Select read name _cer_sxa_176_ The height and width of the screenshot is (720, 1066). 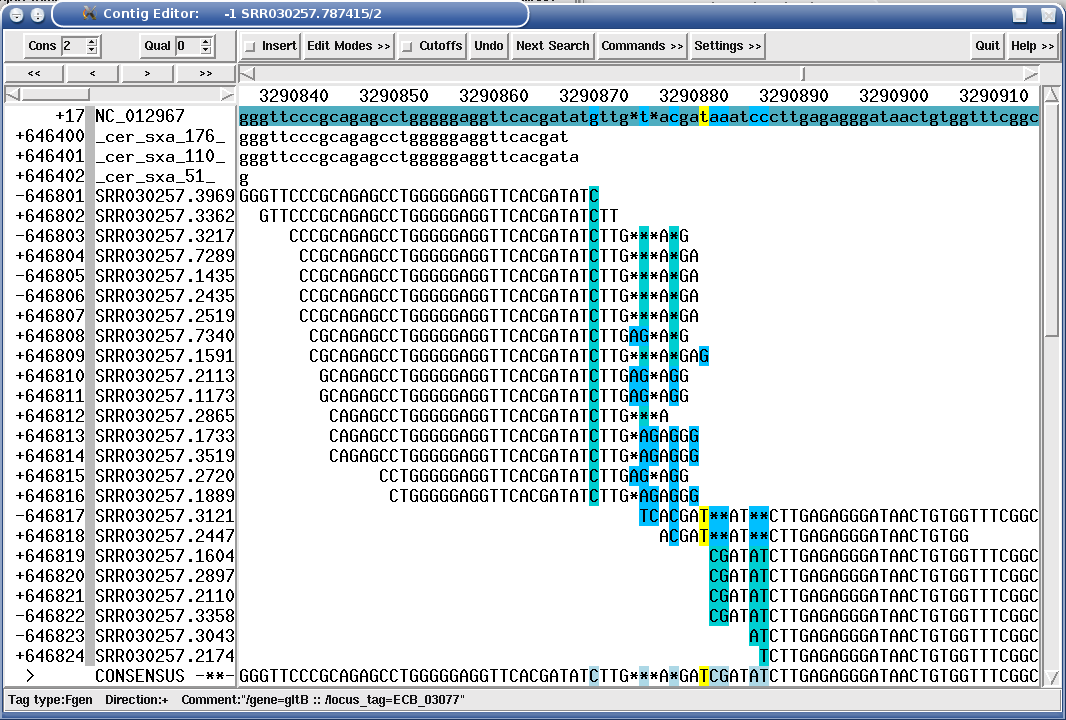[160, 136]
